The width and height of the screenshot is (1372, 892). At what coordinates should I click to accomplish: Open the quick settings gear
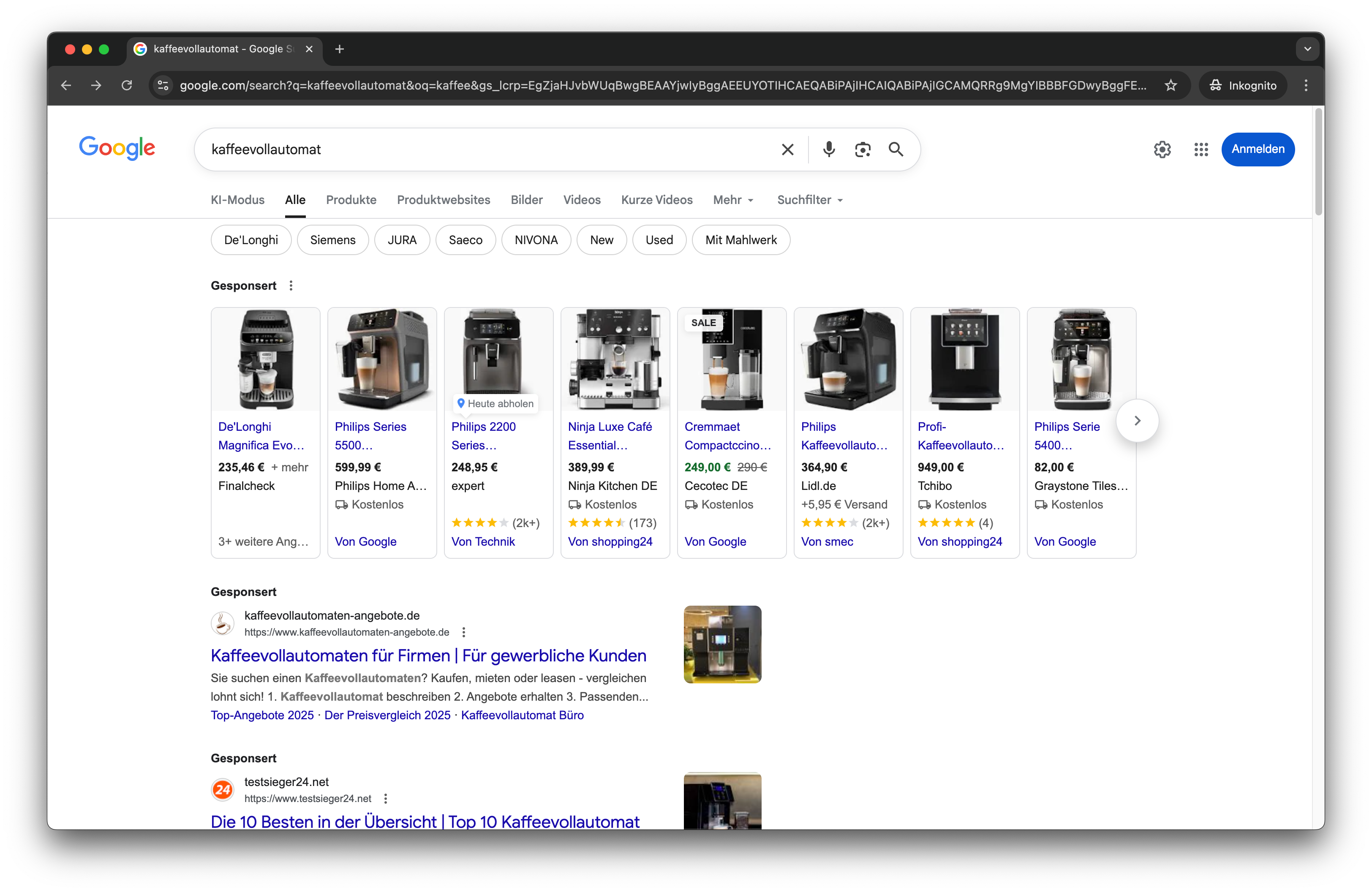point(1162,149)
